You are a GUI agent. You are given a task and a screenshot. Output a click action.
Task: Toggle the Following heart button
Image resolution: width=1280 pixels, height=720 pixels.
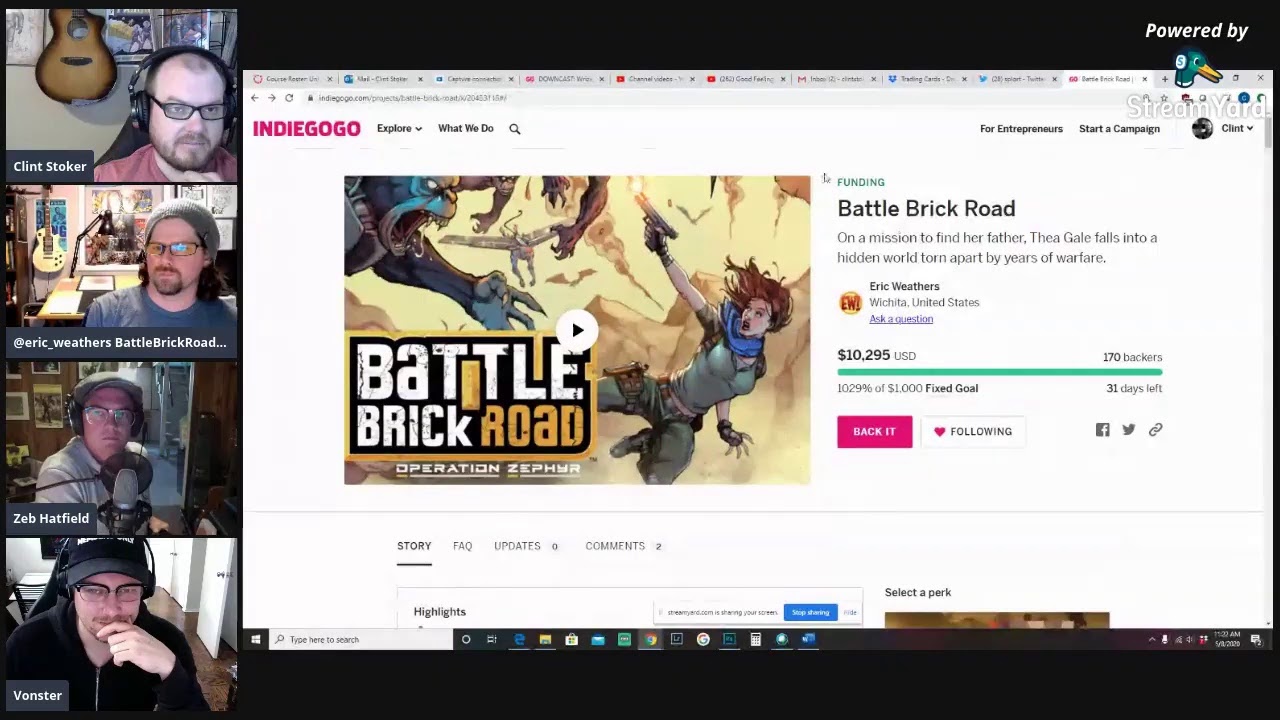pos(972,432)
